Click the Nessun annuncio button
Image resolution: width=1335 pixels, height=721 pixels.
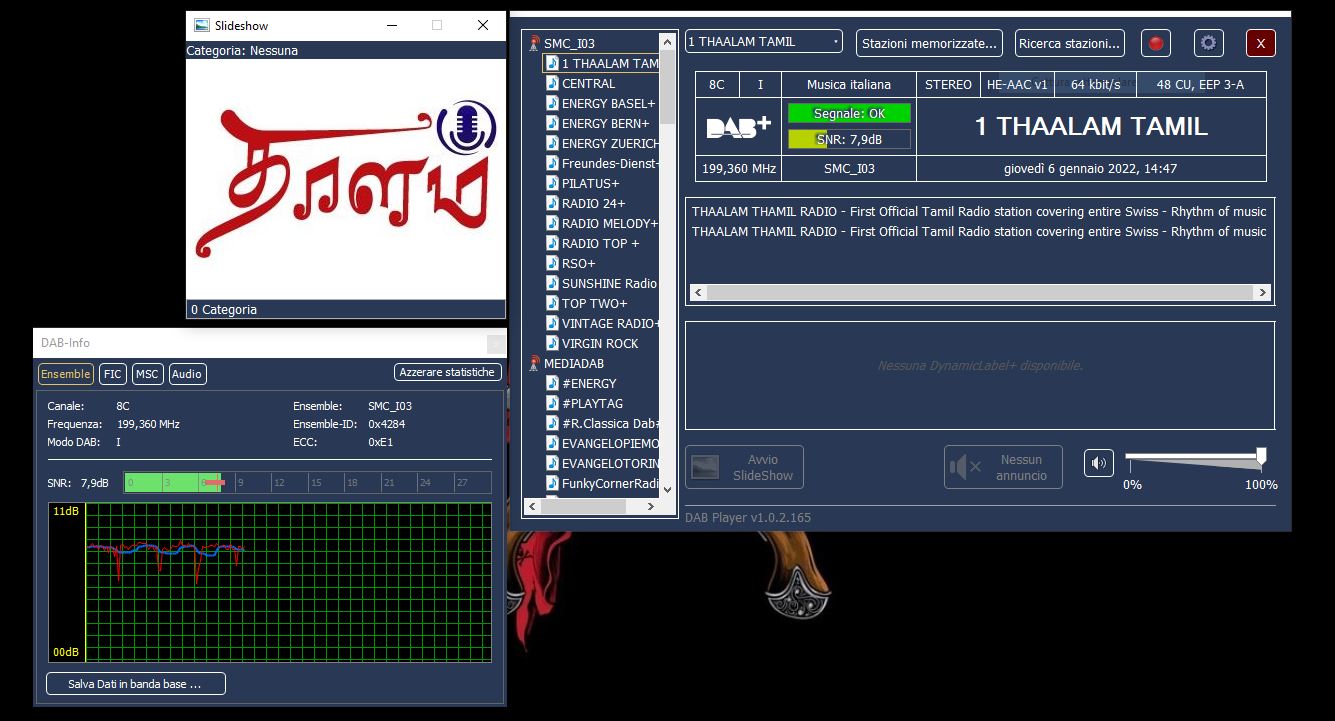(1003, 467)
